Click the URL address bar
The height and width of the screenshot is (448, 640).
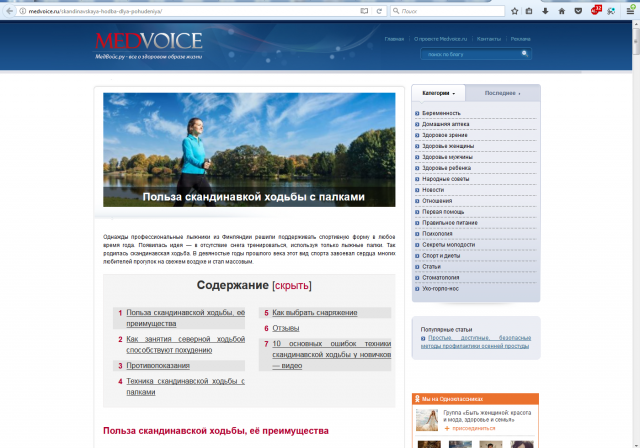point(192,11)
